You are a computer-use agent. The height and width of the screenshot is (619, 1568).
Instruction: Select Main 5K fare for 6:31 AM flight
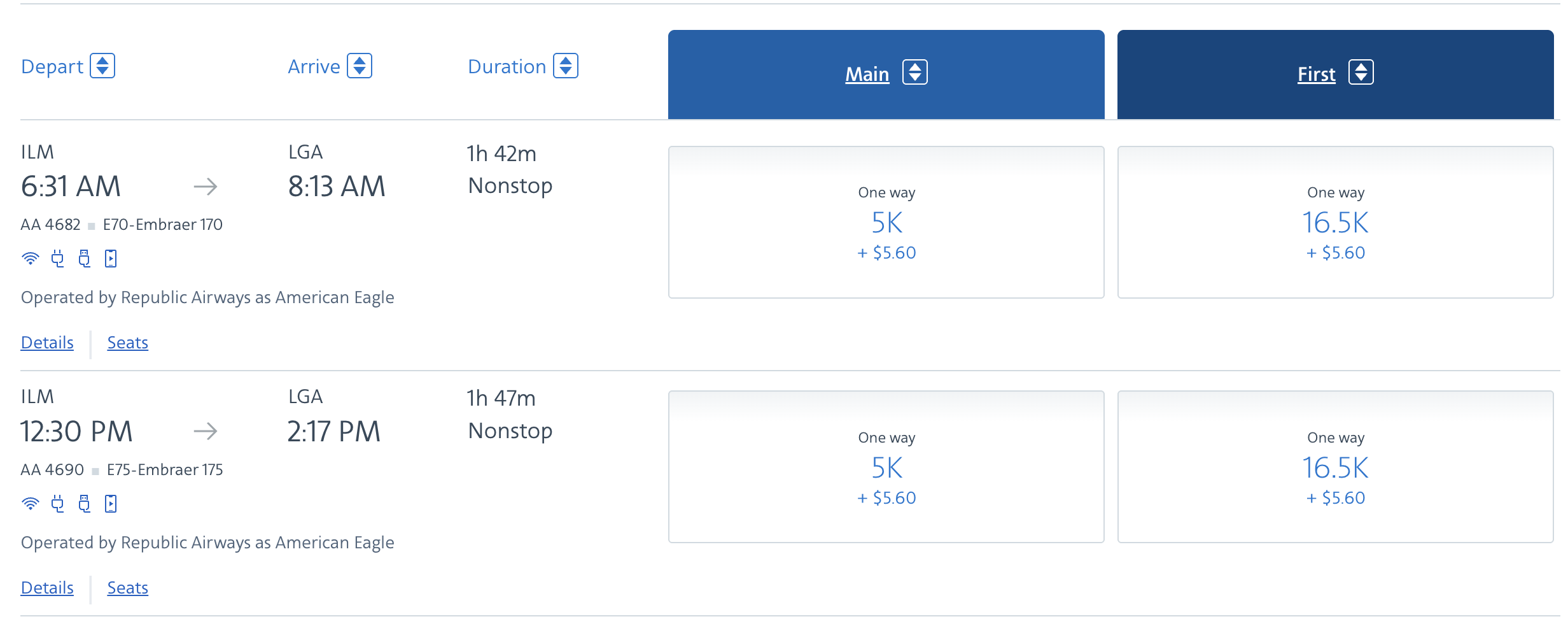886,222
